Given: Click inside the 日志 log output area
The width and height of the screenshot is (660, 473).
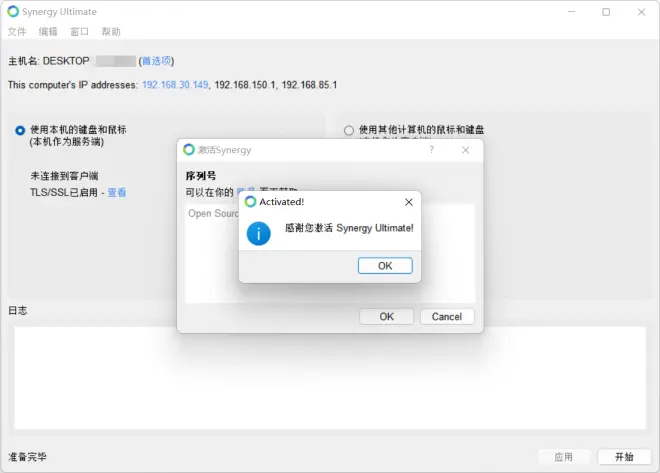Looking at the screenshot, I should (x=330, y=378).
